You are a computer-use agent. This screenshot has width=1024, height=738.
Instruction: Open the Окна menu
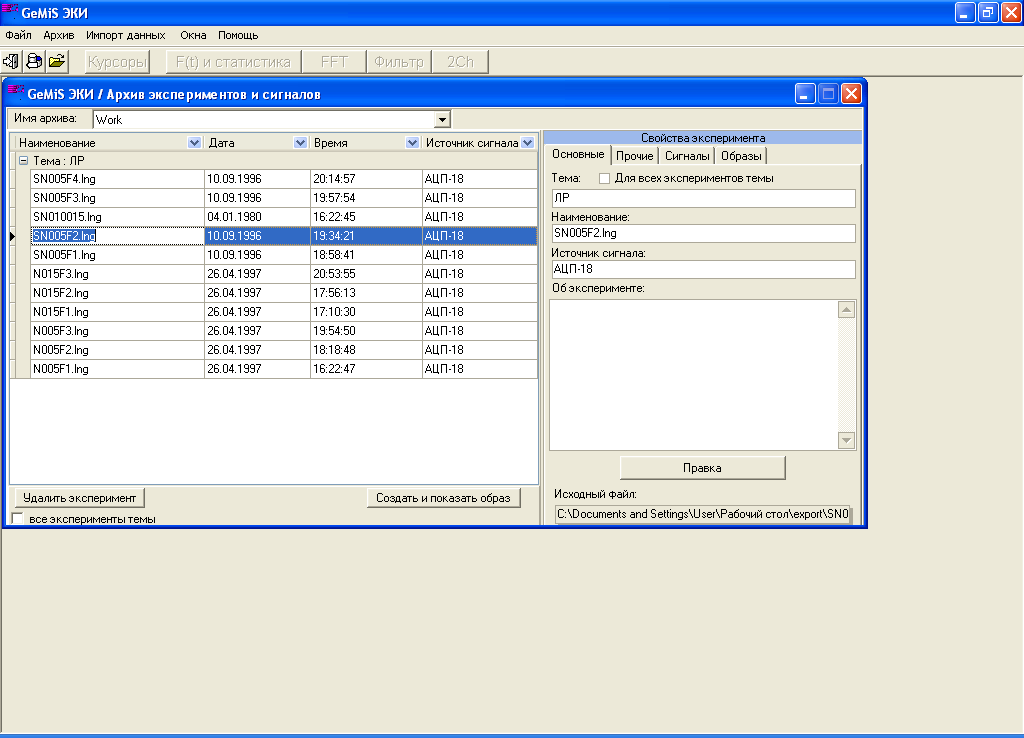[193, 35]
